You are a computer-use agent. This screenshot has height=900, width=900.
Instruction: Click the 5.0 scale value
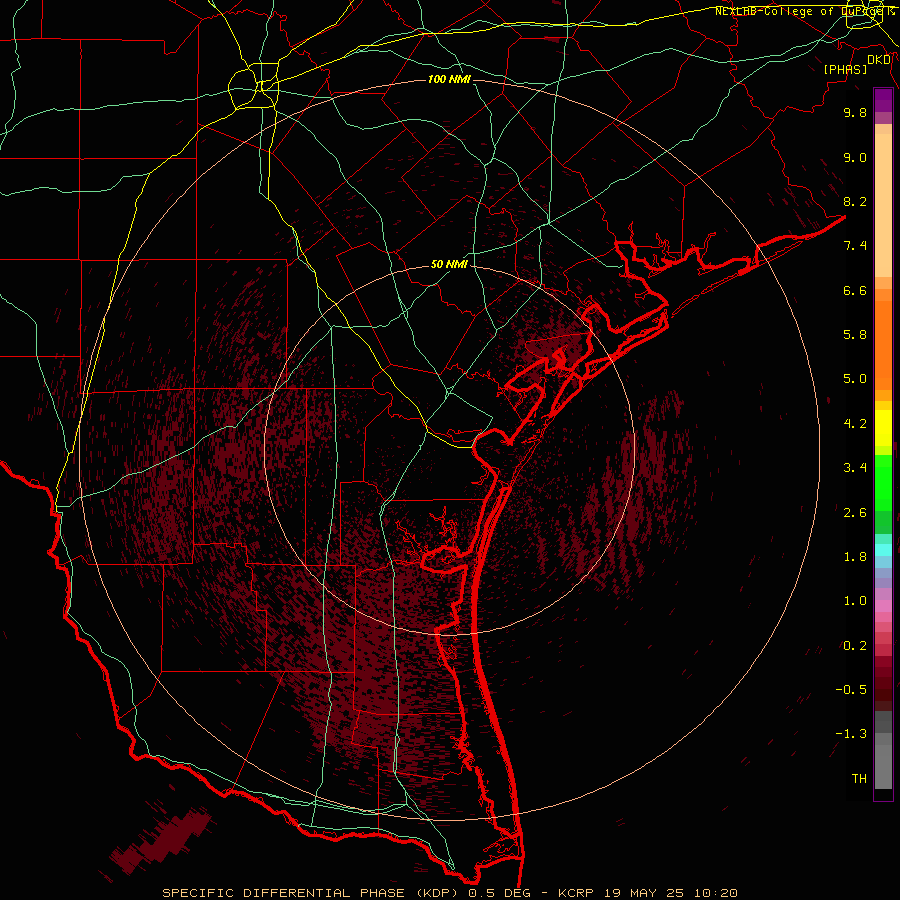(x=855, y=379)
